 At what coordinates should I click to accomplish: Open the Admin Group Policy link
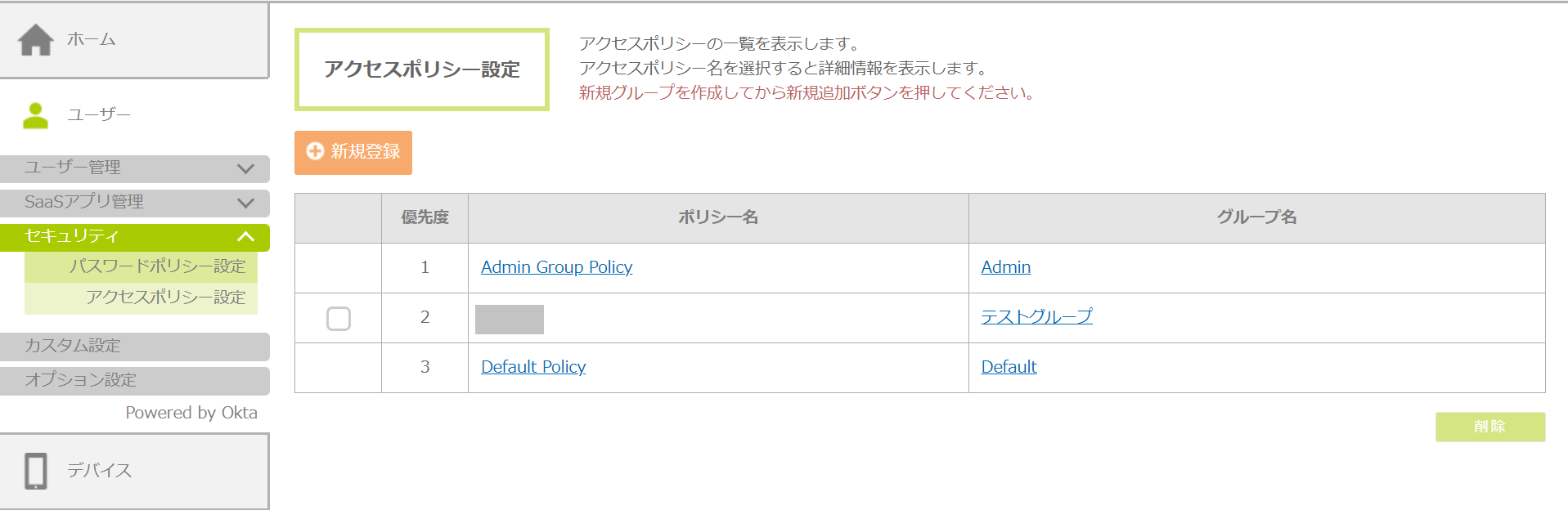(x=556, y=267)
